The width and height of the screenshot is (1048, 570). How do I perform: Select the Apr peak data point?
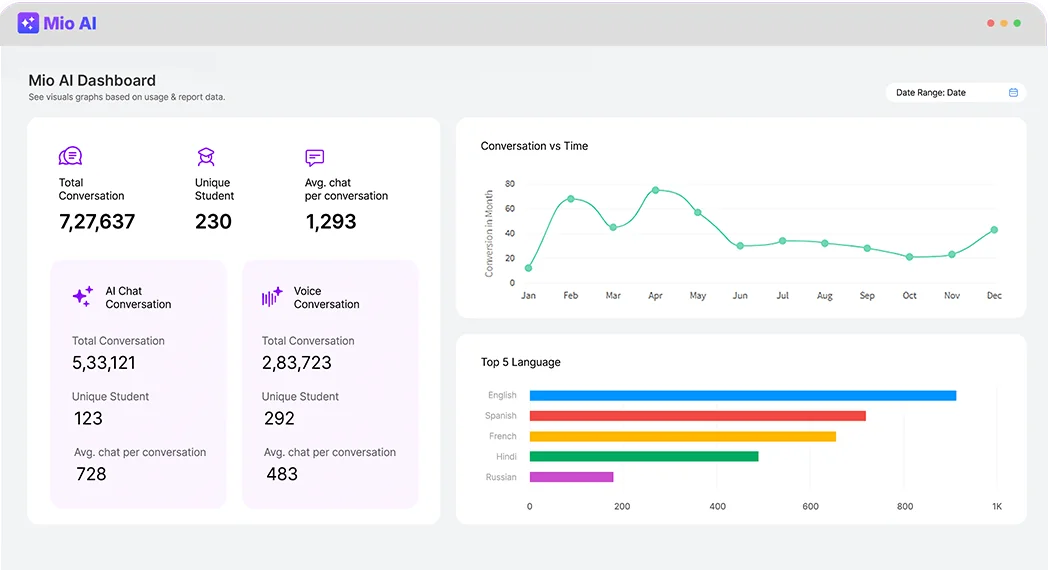click(x=656, y=190)
